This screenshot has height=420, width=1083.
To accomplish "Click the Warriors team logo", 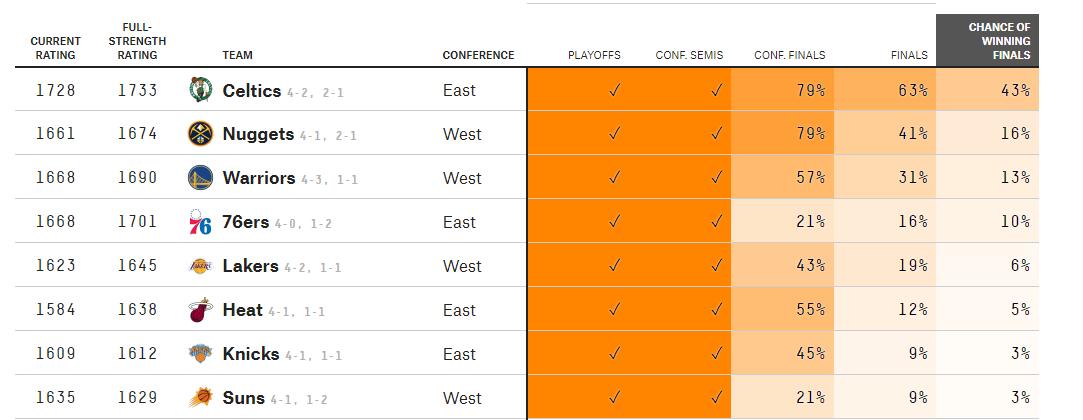I will tap(201, 178).
